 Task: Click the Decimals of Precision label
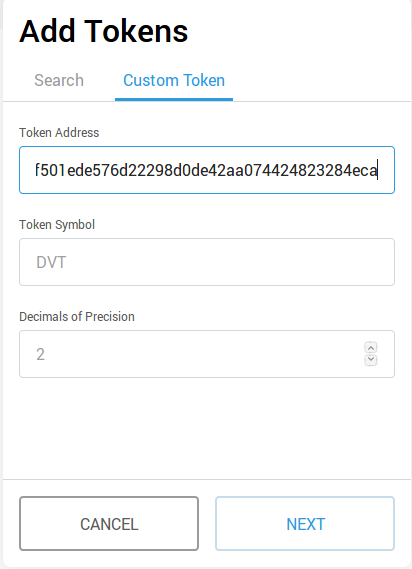[x=77, y=316]
